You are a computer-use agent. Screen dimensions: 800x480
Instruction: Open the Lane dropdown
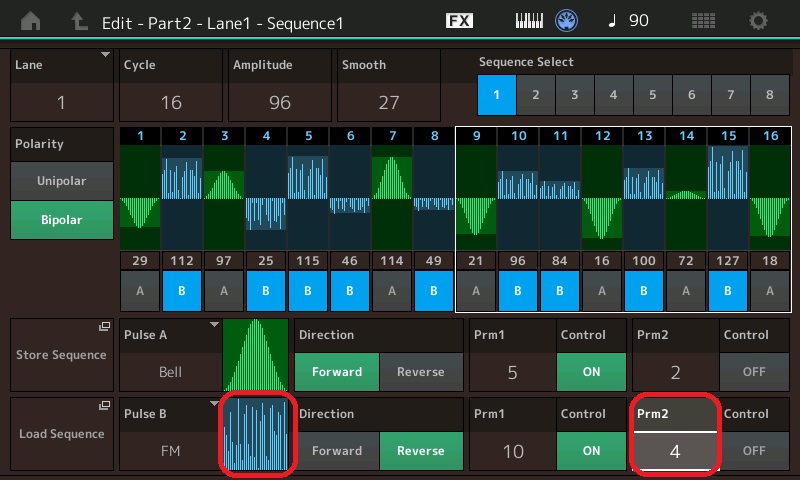coord(62,84)
